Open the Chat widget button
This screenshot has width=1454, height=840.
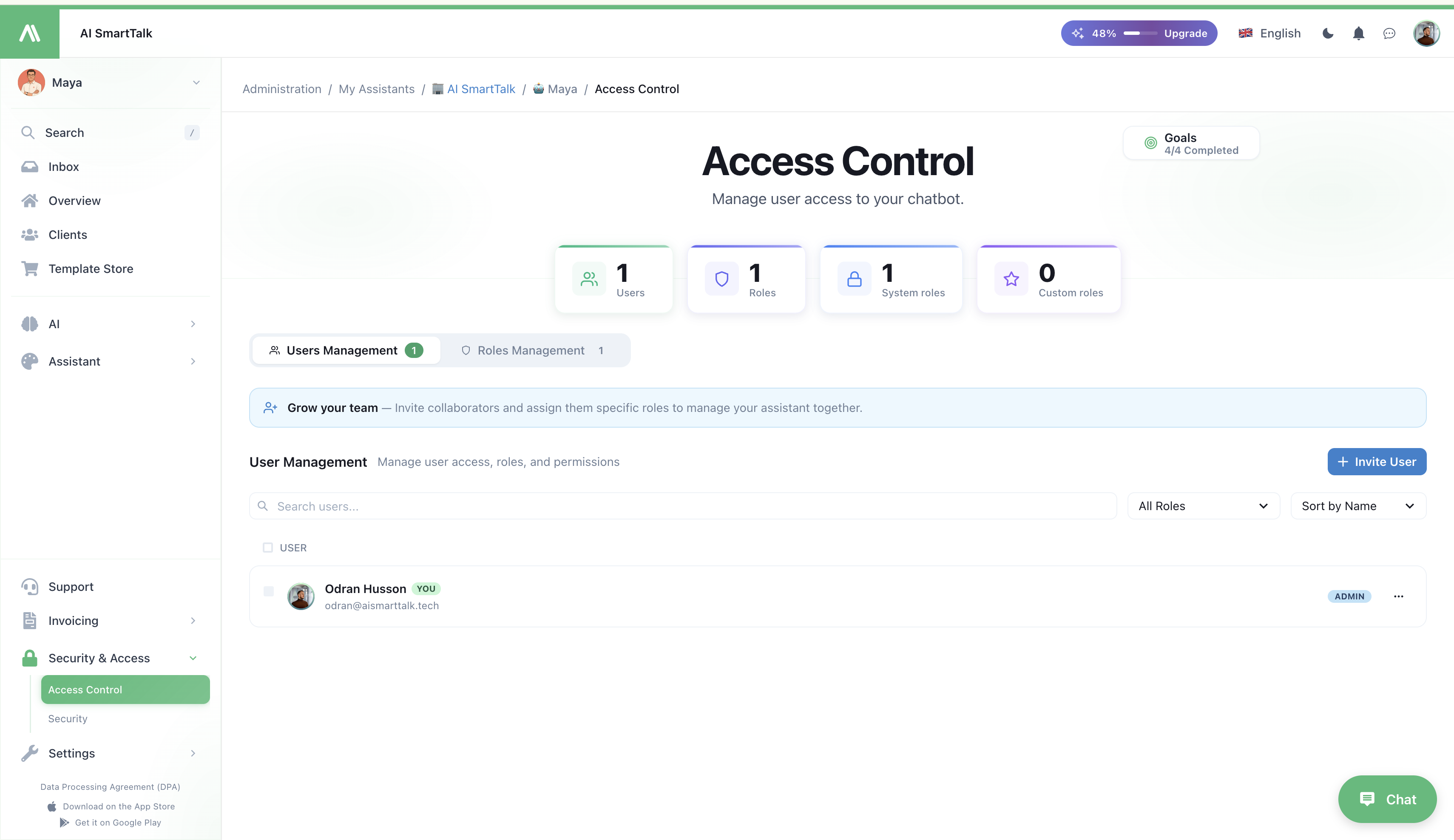click(1387, 800)
